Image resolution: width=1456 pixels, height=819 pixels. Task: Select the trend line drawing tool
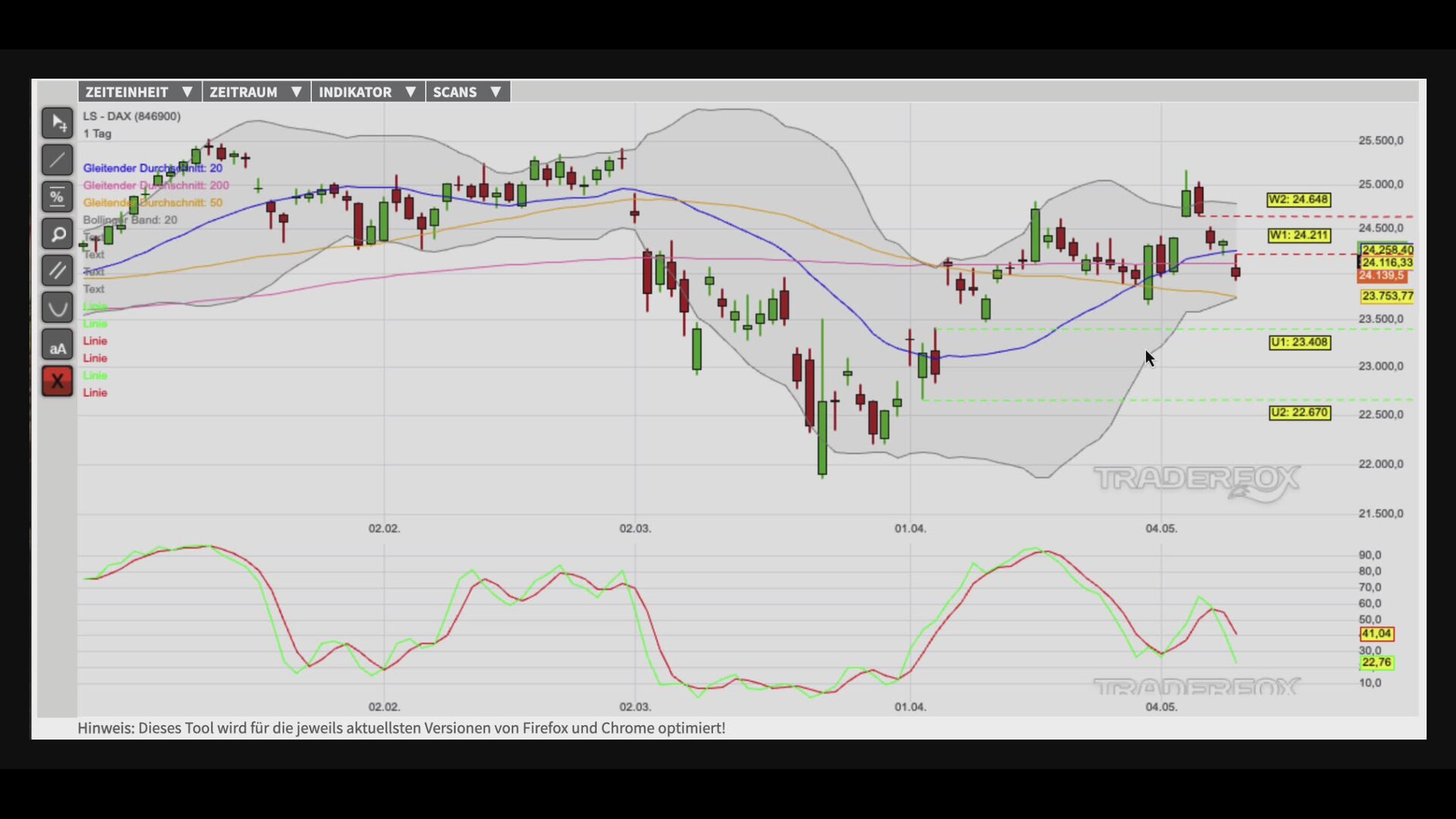point(58,160)
